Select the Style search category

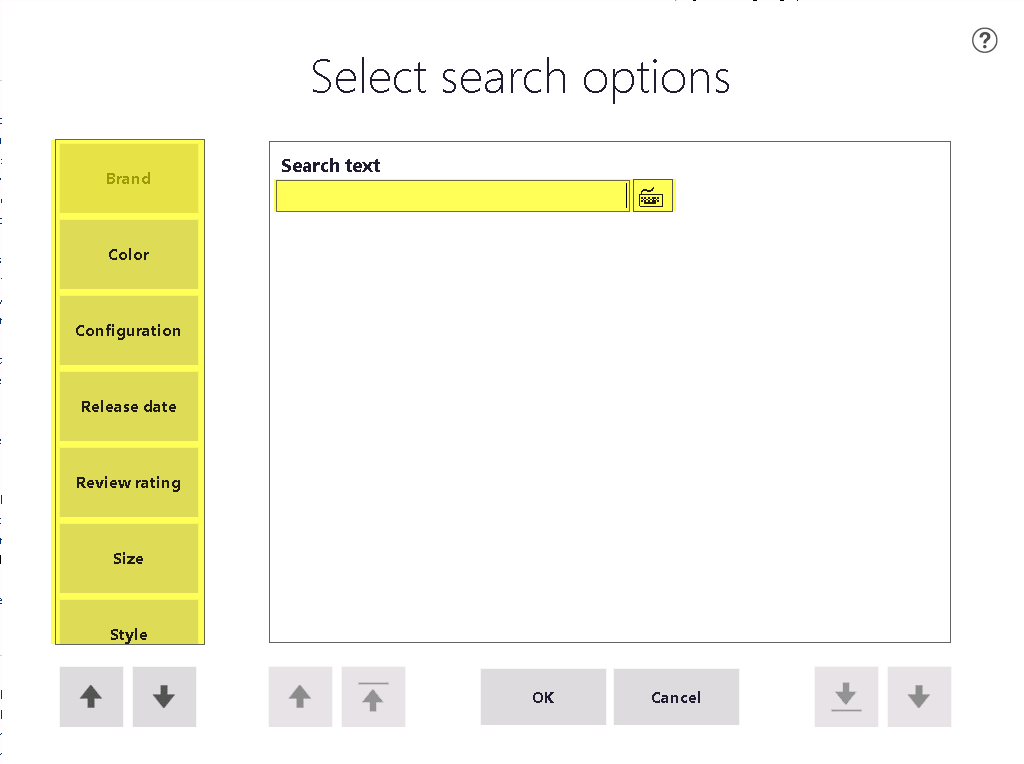pyautogui.click(x=129, y=622)
